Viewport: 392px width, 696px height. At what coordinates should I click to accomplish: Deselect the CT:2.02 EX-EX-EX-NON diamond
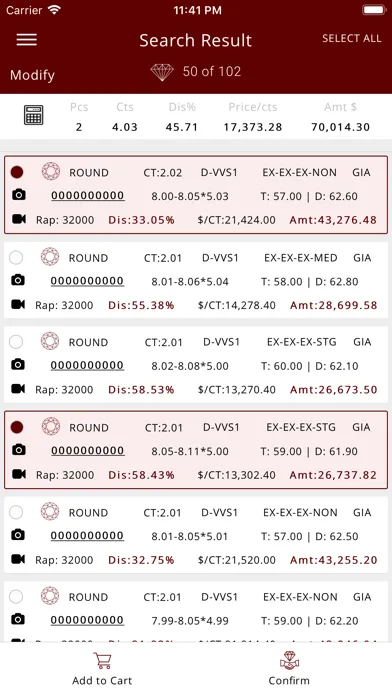click(17, 172)
